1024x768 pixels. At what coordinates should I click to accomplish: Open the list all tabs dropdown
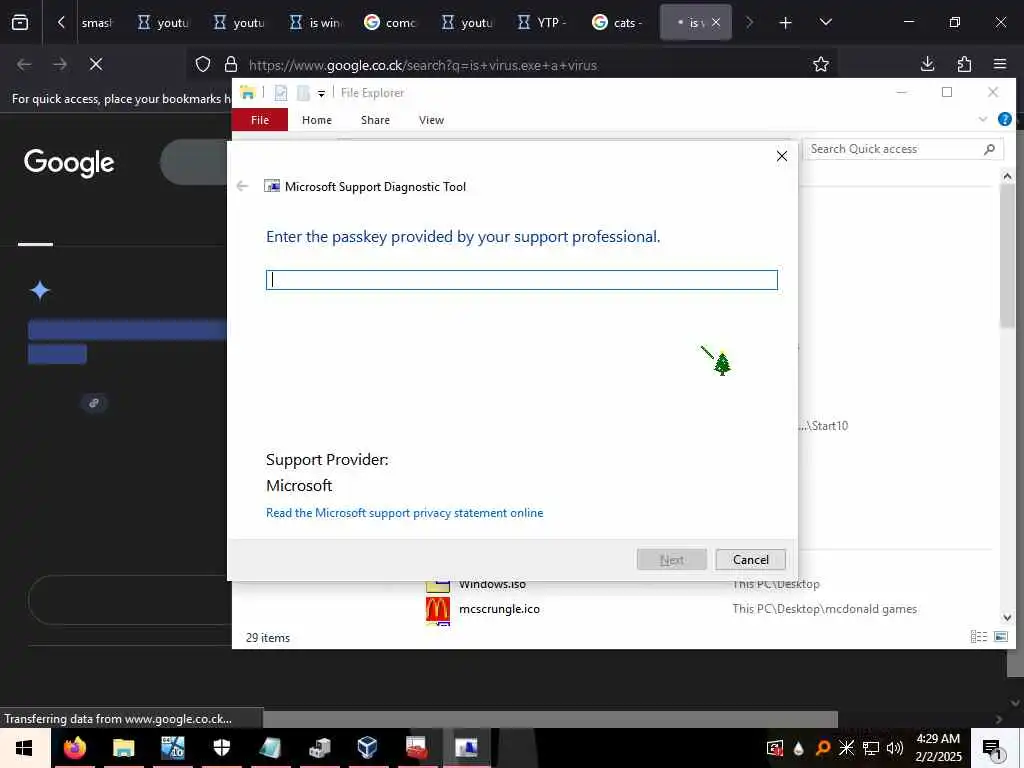tap(825, 23)
